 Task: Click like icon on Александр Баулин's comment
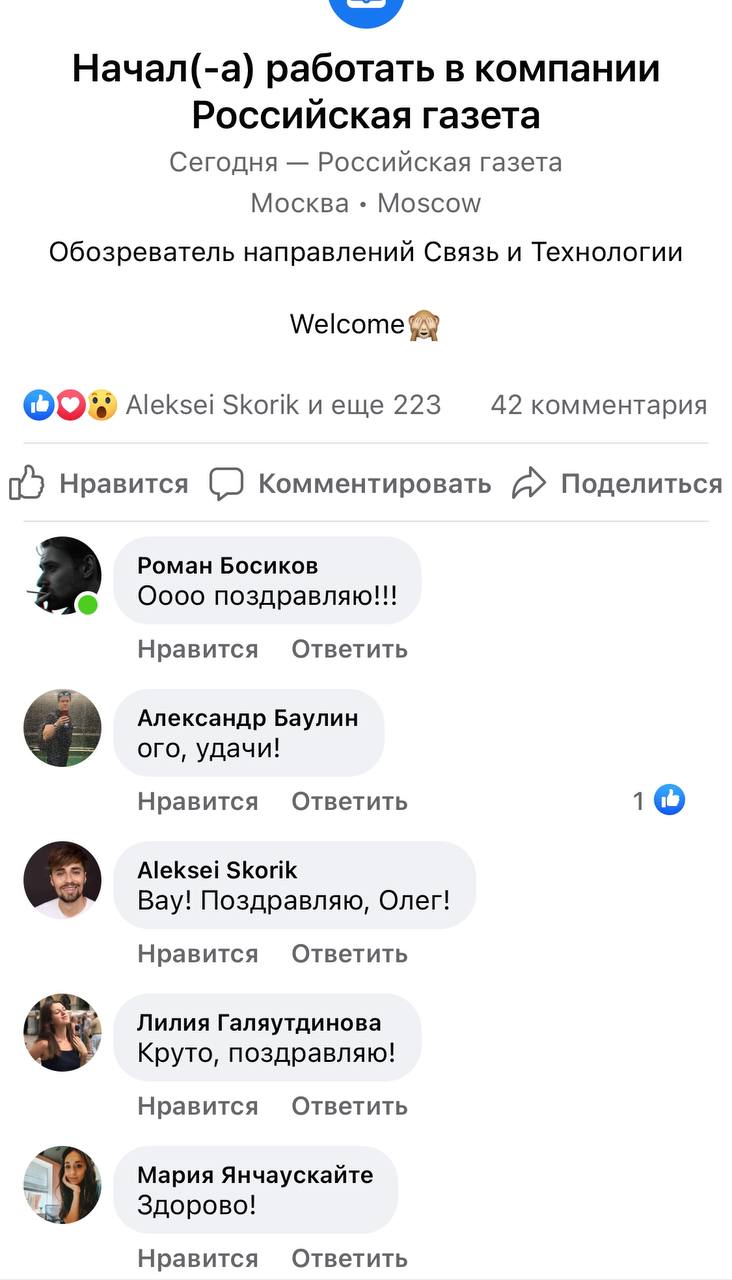click(669, 800)
